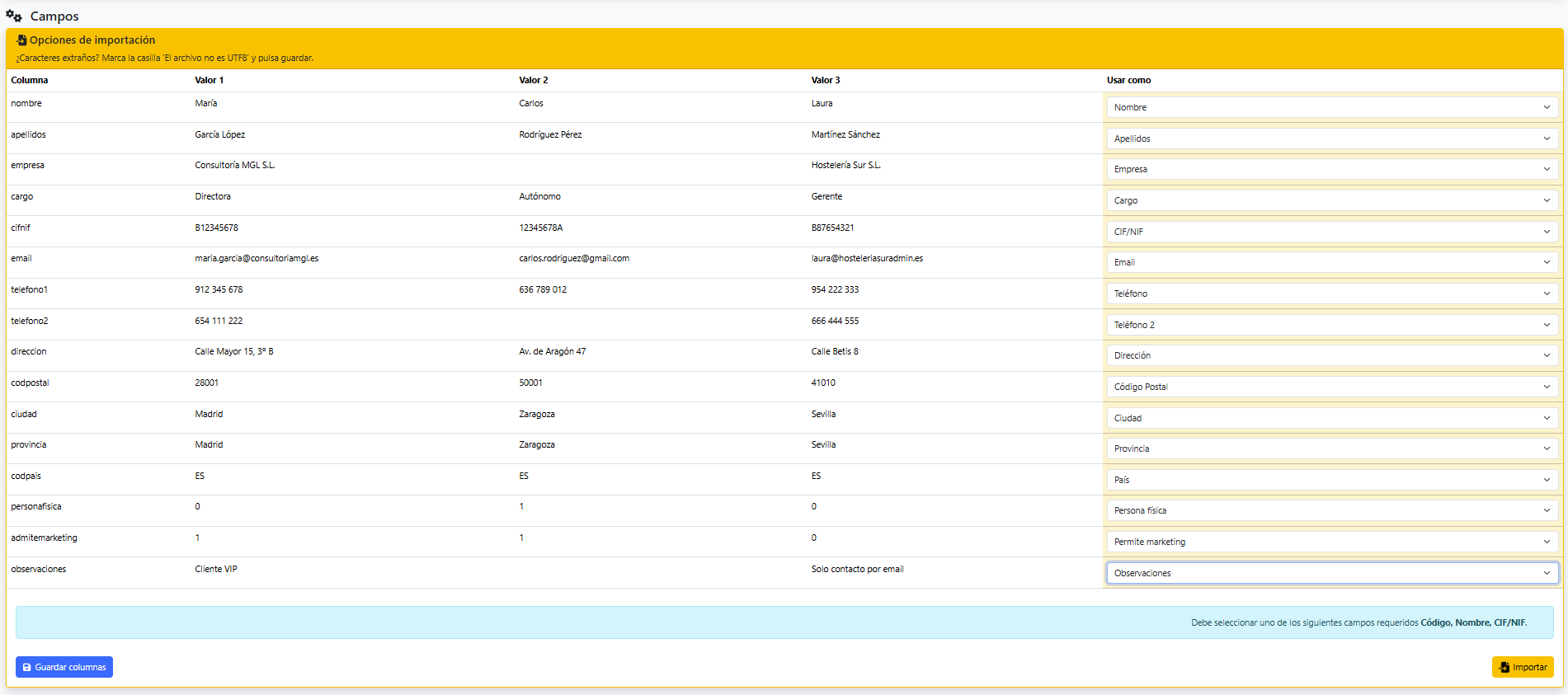Expand the Observaciones mapping dropdown
This screenshot has height=695, width=1568.
1332,573
